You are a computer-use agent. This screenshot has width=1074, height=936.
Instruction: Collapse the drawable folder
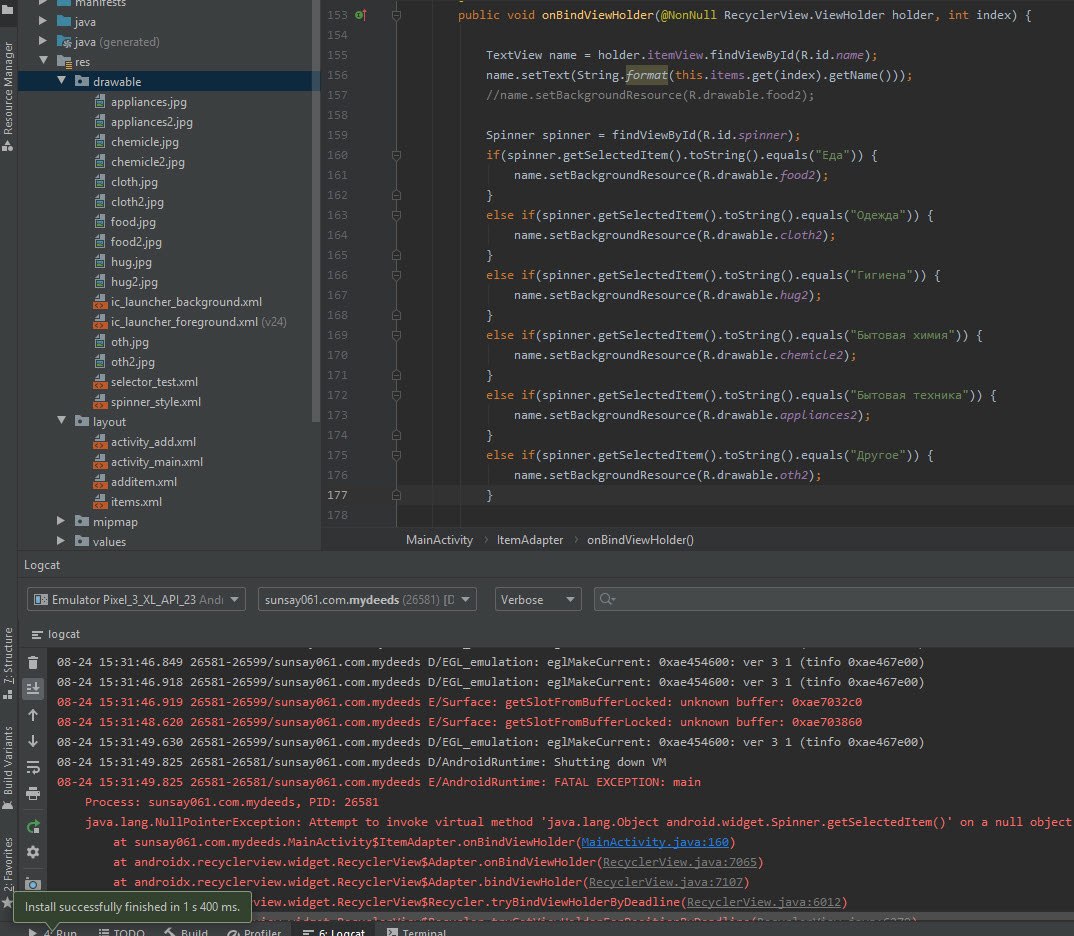tap(62, 82)
